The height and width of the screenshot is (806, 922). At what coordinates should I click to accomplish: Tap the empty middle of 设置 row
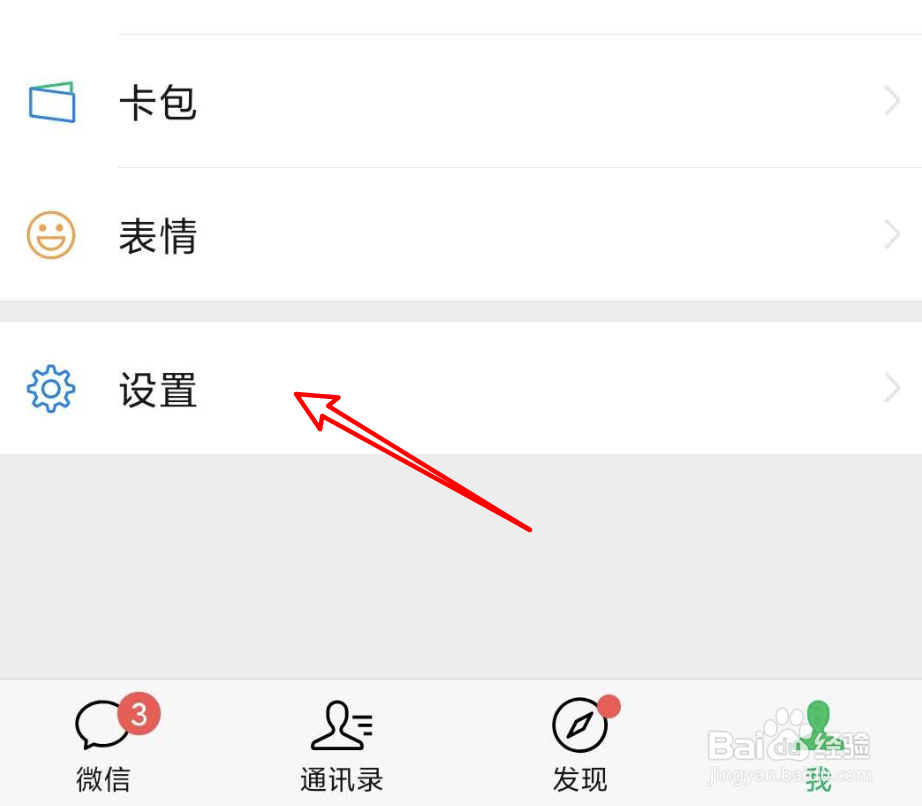461,388
